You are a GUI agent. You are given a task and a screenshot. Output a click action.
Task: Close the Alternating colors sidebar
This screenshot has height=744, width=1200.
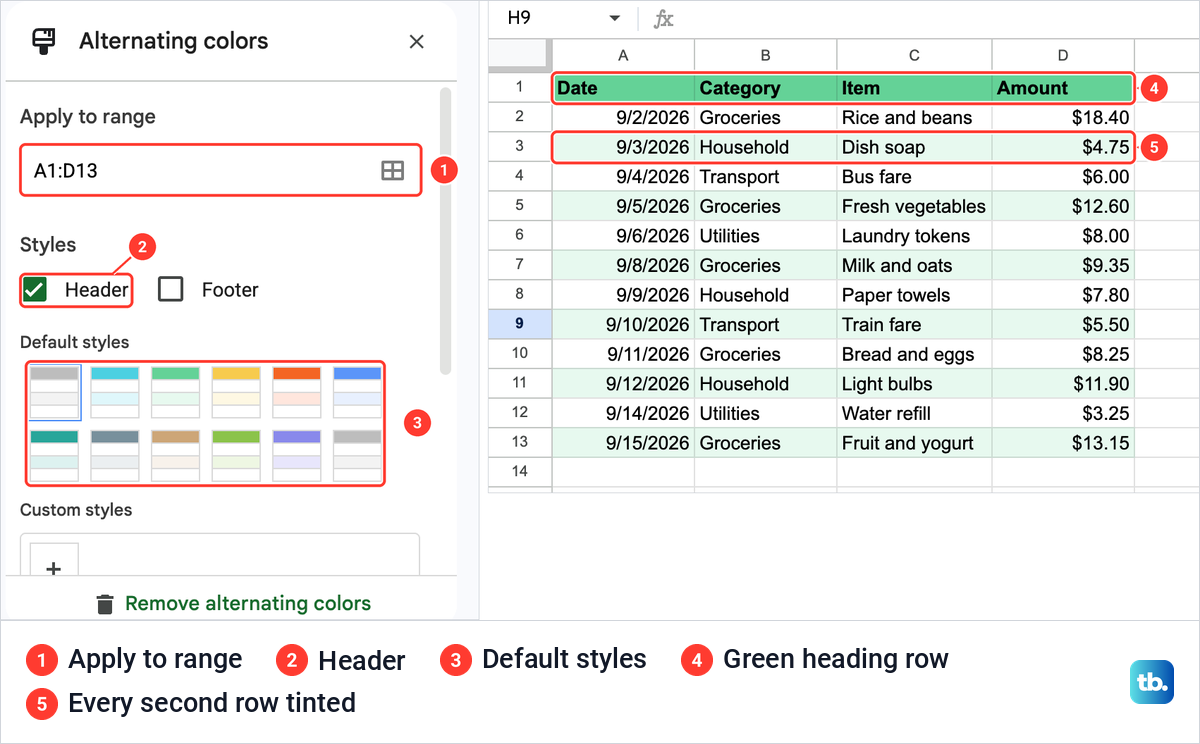click(417, 41)
